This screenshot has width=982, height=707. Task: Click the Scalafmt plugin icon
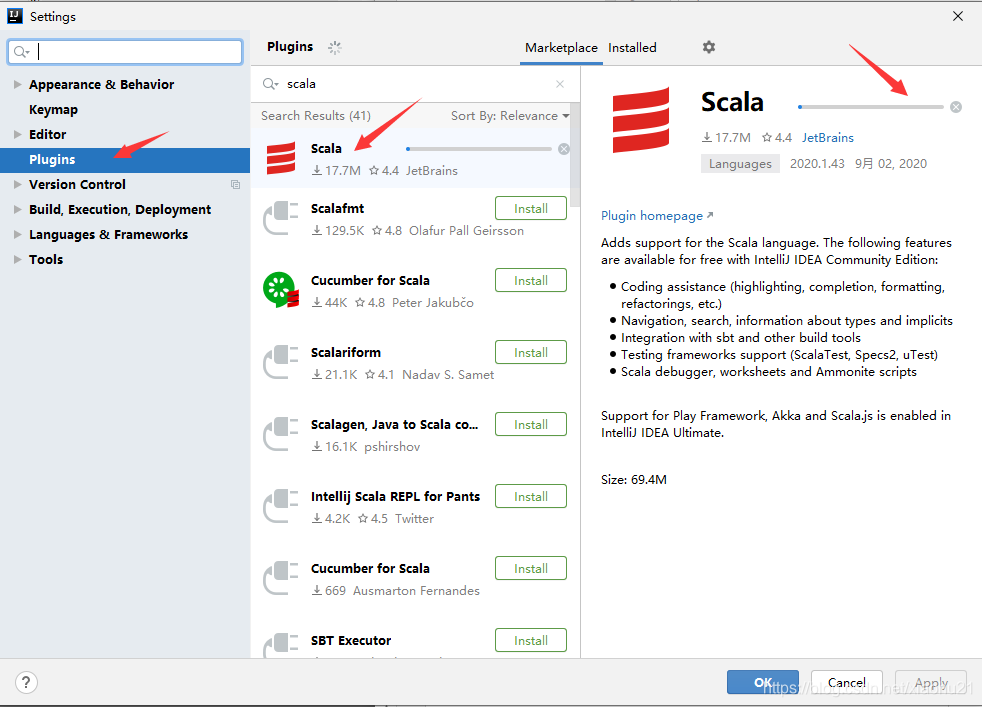[281, 218]
